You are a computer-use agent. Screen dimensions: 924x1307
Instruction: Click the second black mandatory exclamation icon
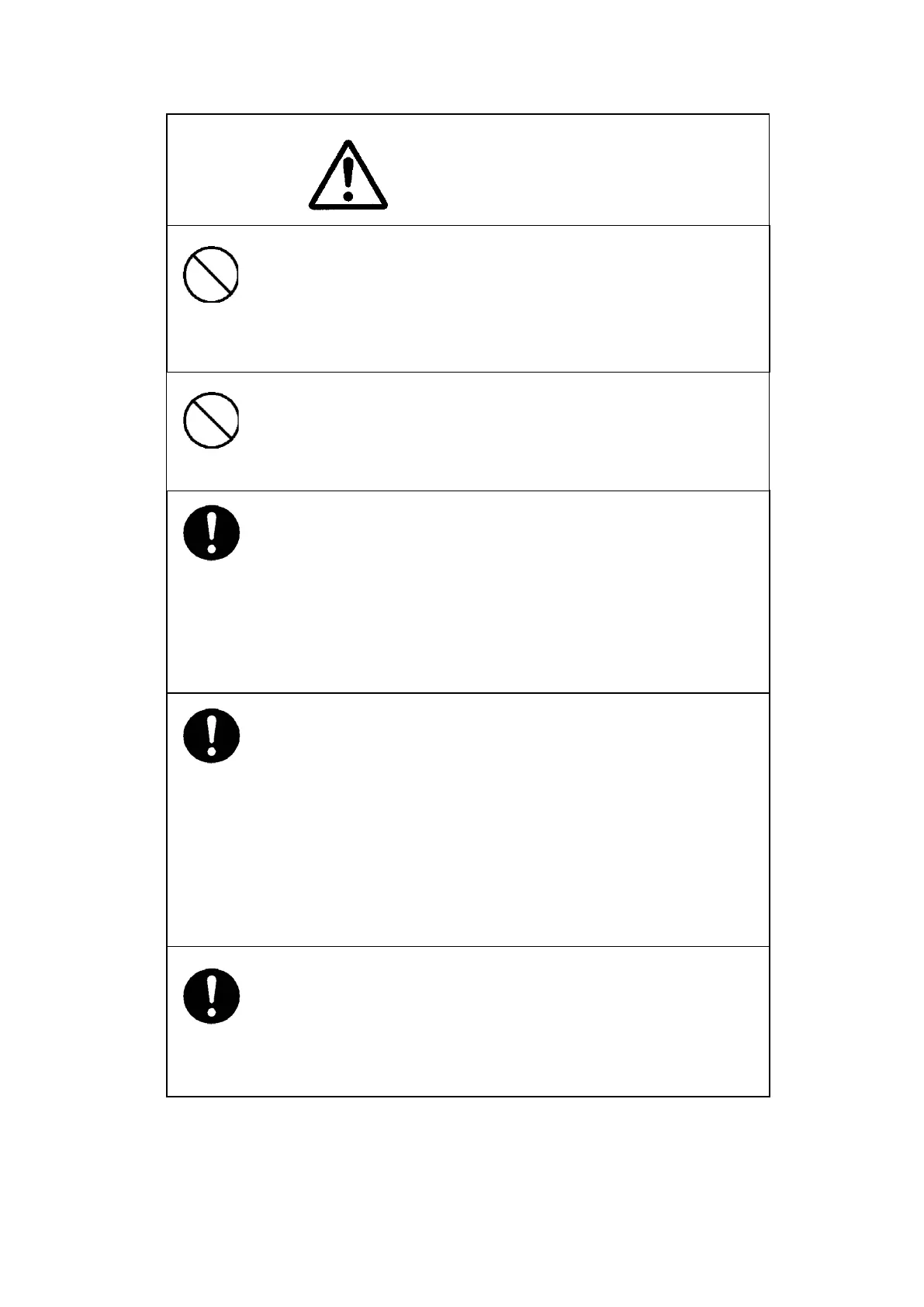(x=212, y=735)
